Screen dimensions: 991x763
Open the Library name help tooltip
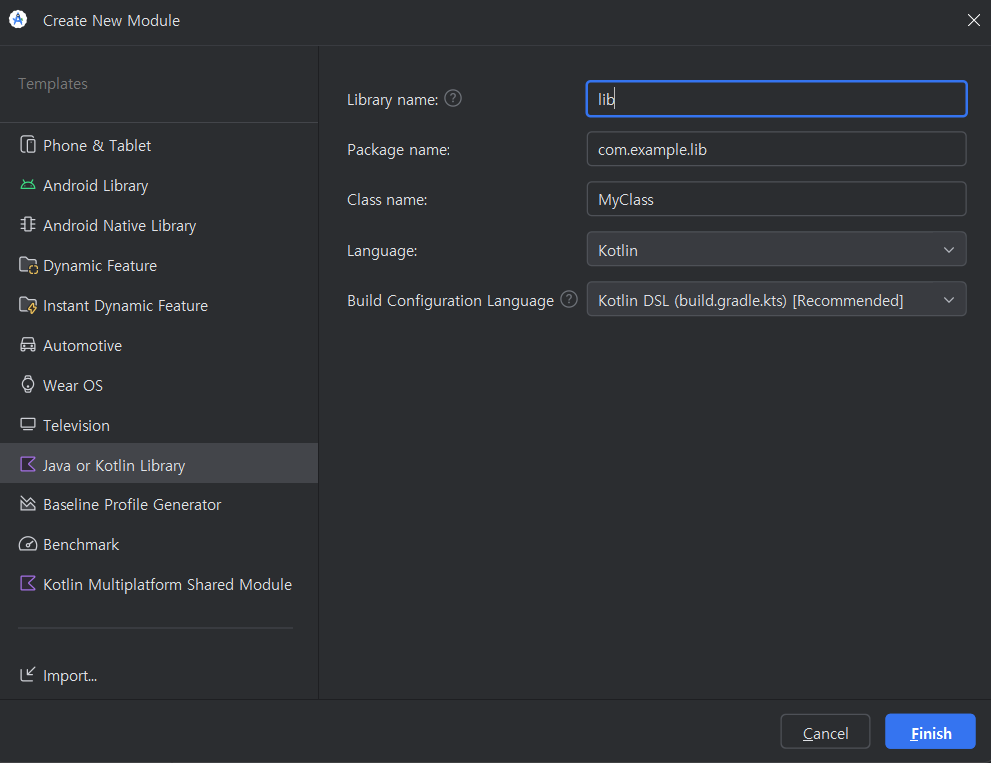[x=452, y=98]
